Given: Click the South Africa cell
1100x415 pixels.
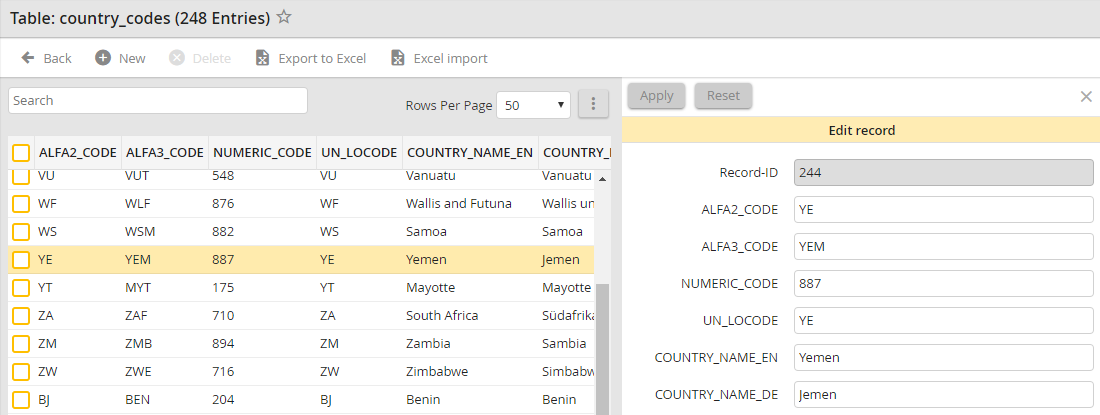Looking at the screenshot, I should point(442,316).
